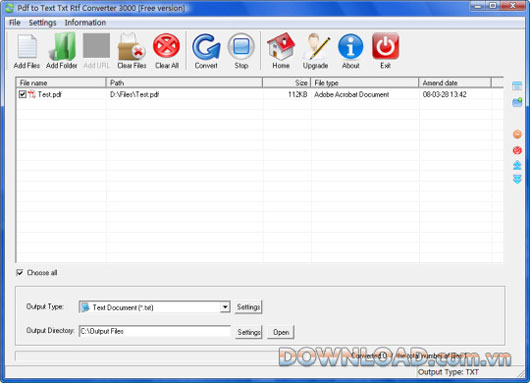This screenshot has height=383, width=530.
Task: Close the converter window
Action: pos(513,5)
